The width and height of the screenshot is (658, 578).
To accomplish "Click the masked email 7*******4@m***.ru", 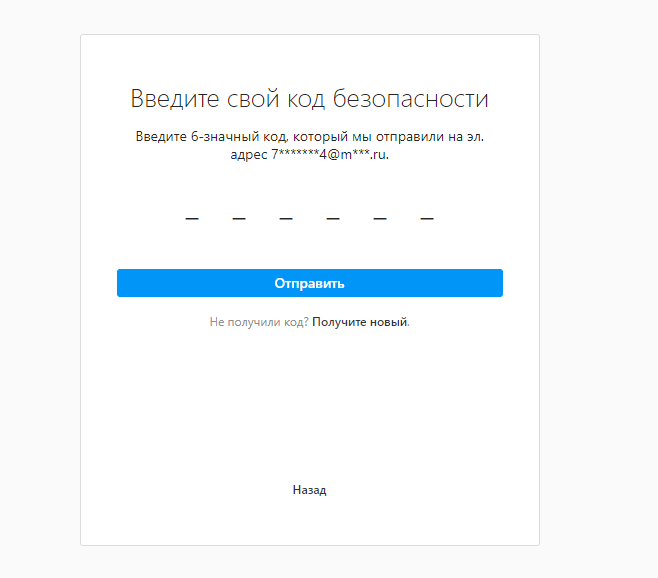I will [329, 155].
